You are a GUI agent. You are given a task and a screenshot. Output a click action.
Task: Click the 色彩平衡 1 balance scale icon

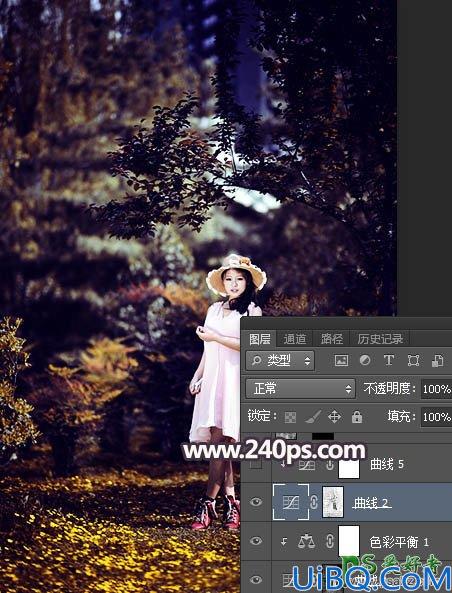pyautogui.click(x=306, y=542)
